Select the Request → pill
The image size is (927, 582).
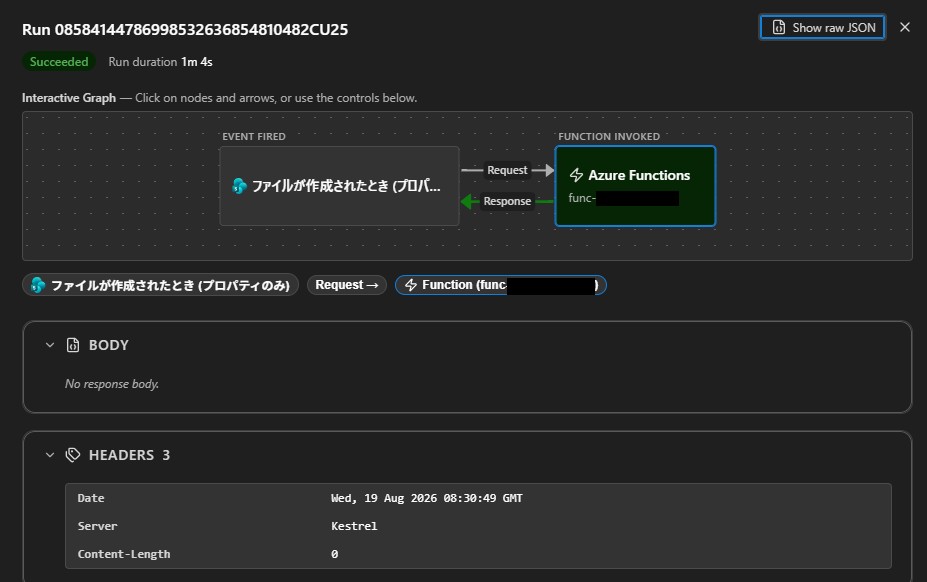pos(346,285)
